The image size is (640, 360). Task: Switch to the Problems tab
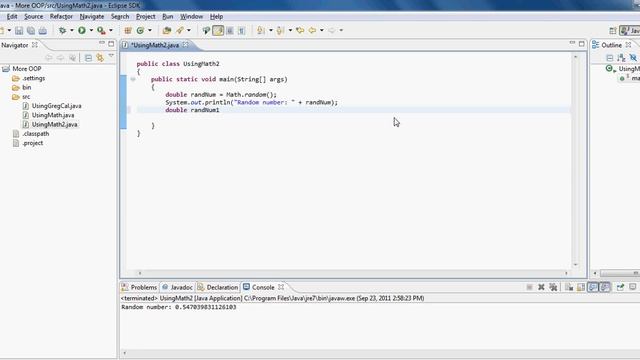[139, 287]
